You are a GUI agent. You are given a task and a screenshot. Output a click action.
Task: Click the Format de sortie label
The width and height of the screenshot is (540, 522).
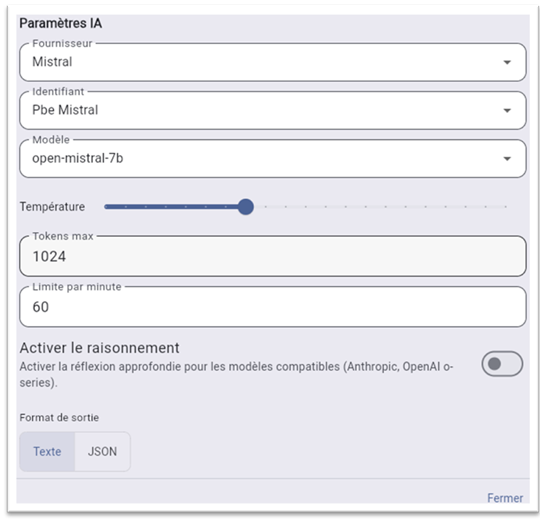coord(59,418)
